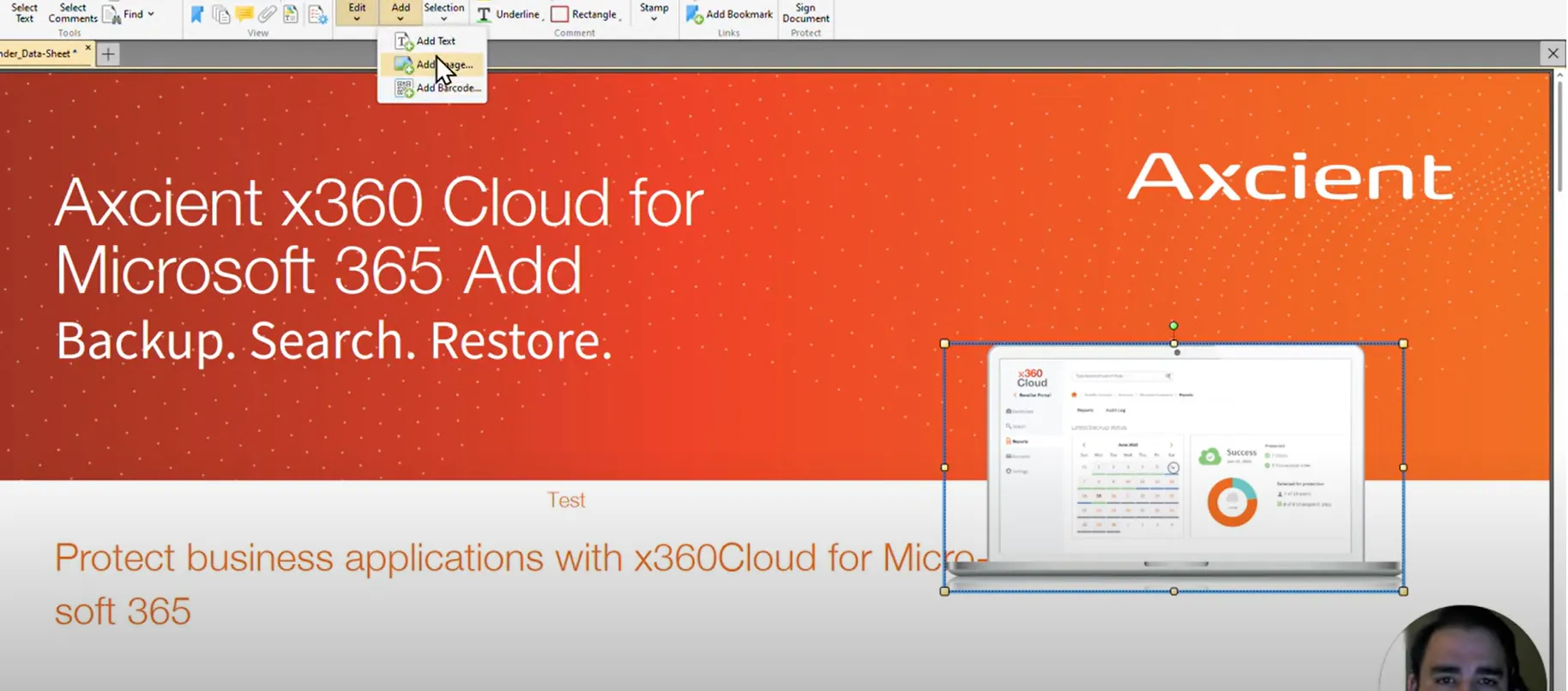This screenshot has width=1568, height=691.
Task: Choose the Select Text tool
Action: pos(24,13)
